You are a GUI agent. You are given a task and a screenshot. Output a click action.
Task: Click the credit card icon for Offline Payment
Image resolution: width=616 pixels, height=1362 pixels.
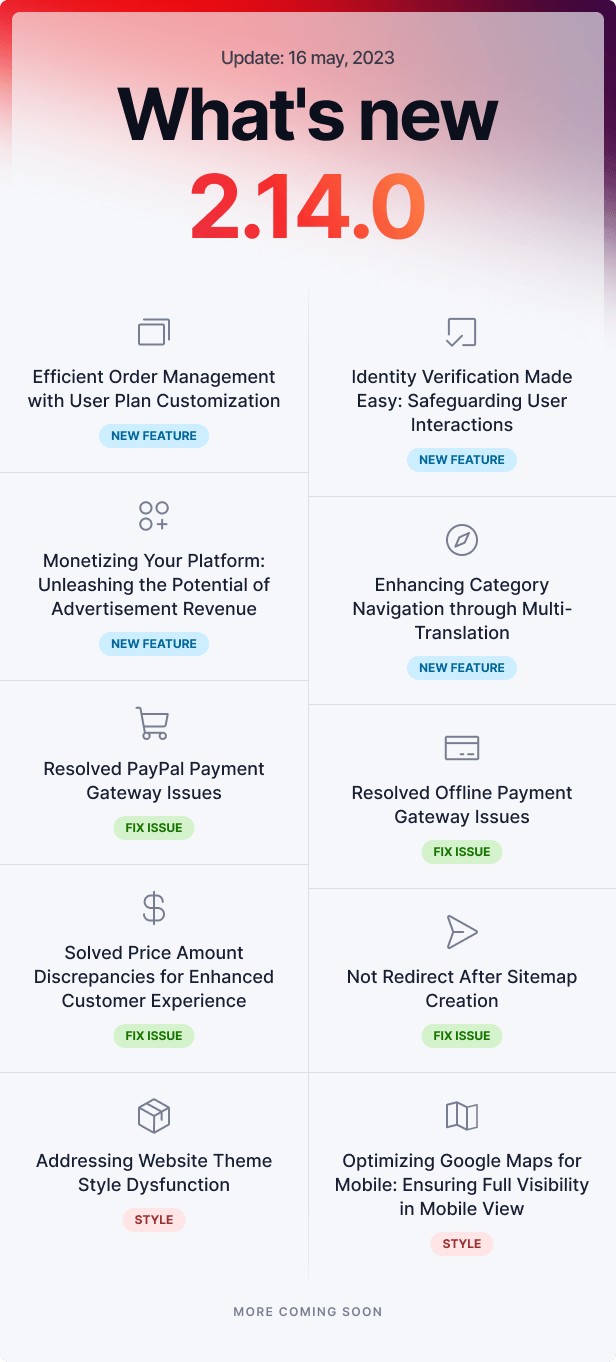(461, 747)
